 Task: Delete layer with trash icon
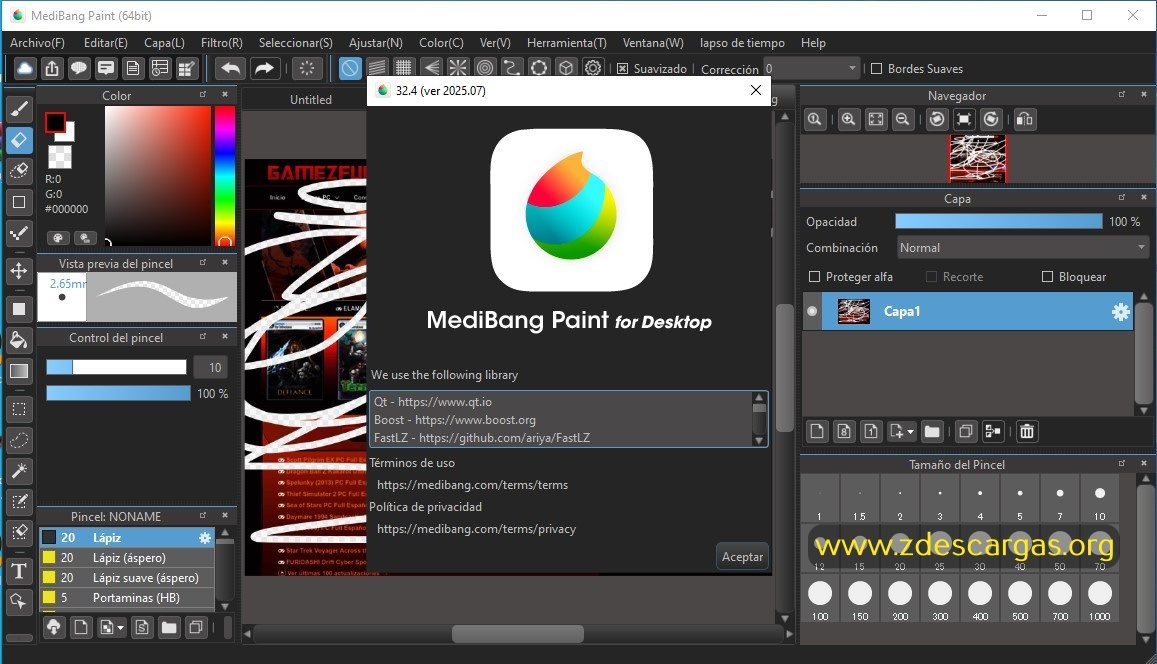[1026, 431]
